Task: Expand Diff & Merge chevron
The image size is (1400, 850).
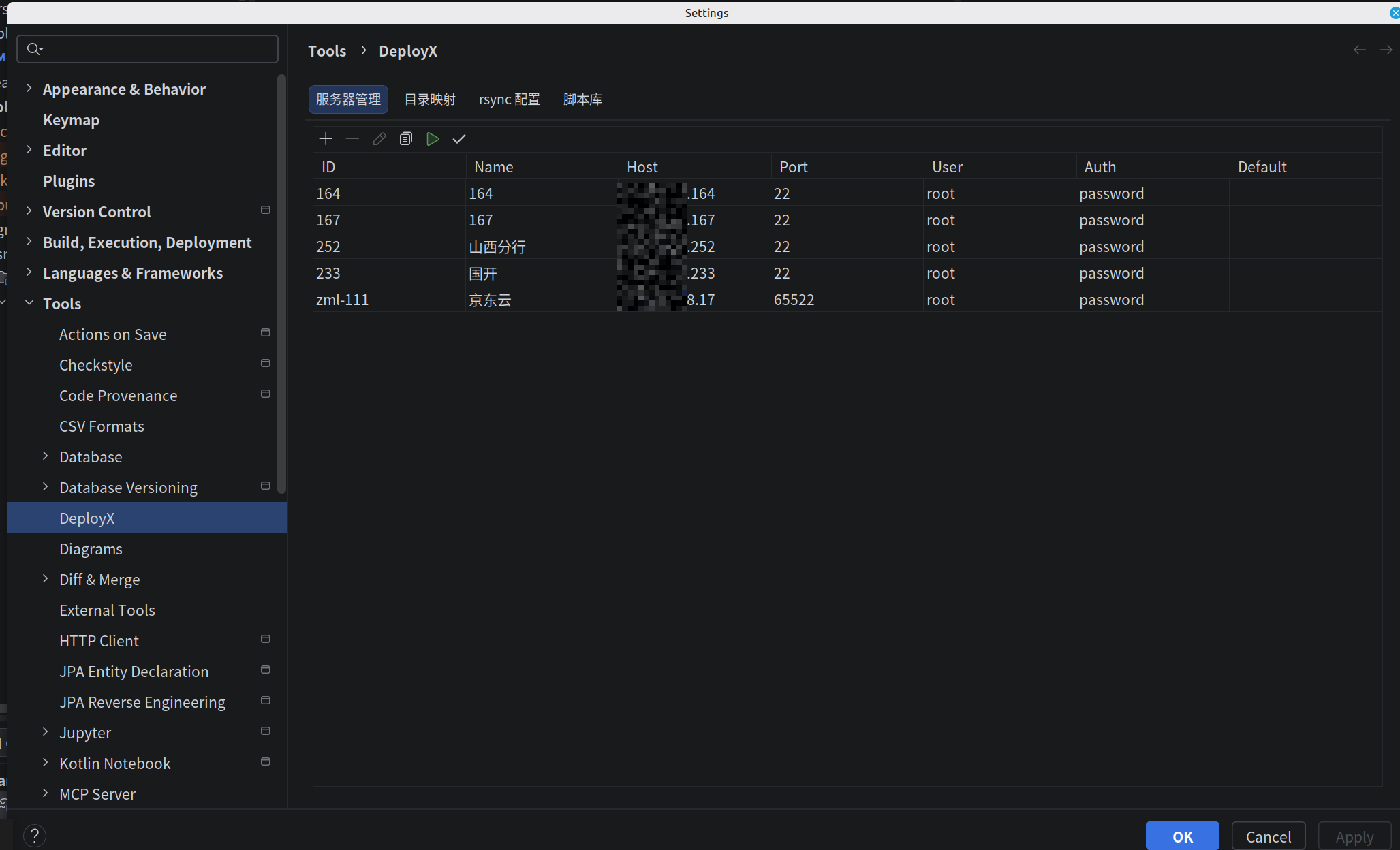Action: coord(45,578)
